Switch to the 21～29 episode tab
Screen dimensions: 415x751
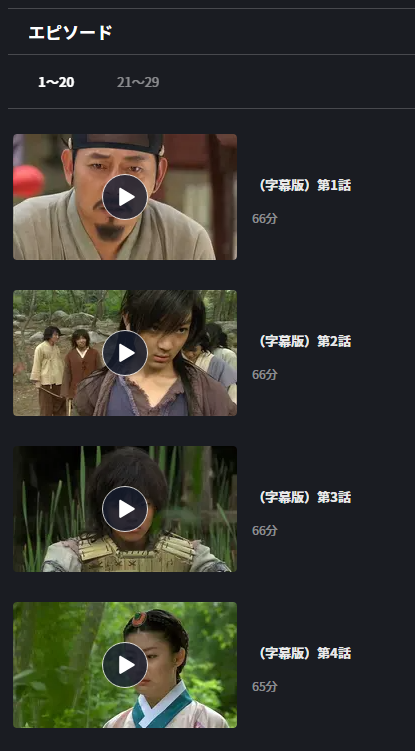tap(138, 82)
